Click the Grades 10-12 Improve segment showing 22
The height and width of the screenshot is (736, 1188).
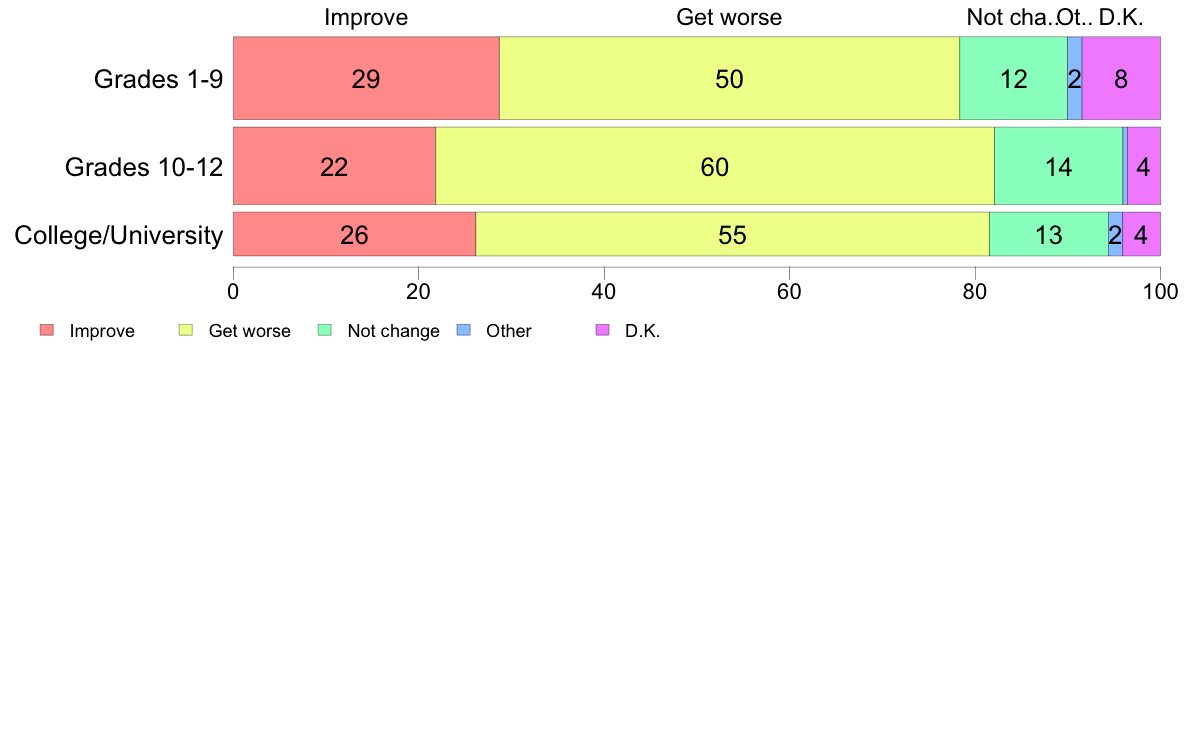coord(334,166)
